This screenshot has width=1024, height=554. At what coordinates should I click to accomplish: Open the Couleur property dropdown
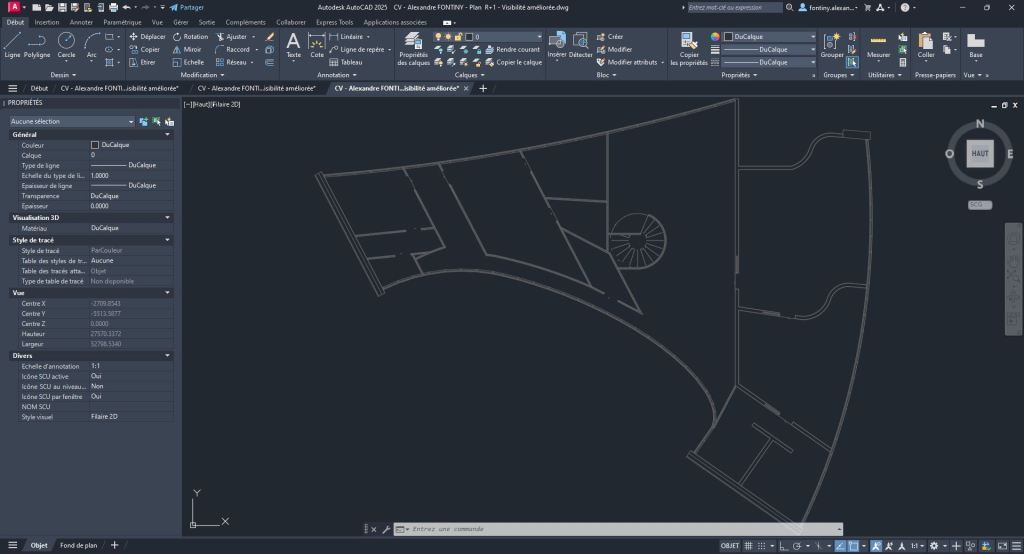130,145
